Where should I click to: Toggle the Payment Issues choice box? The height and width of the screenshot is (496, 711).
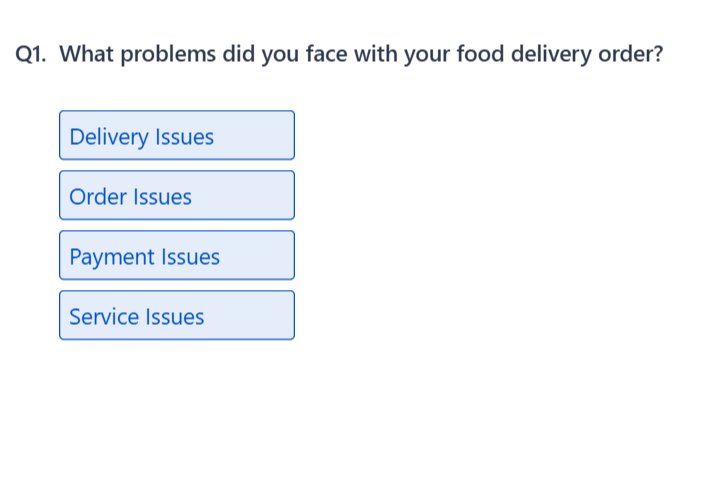[176, 256]
